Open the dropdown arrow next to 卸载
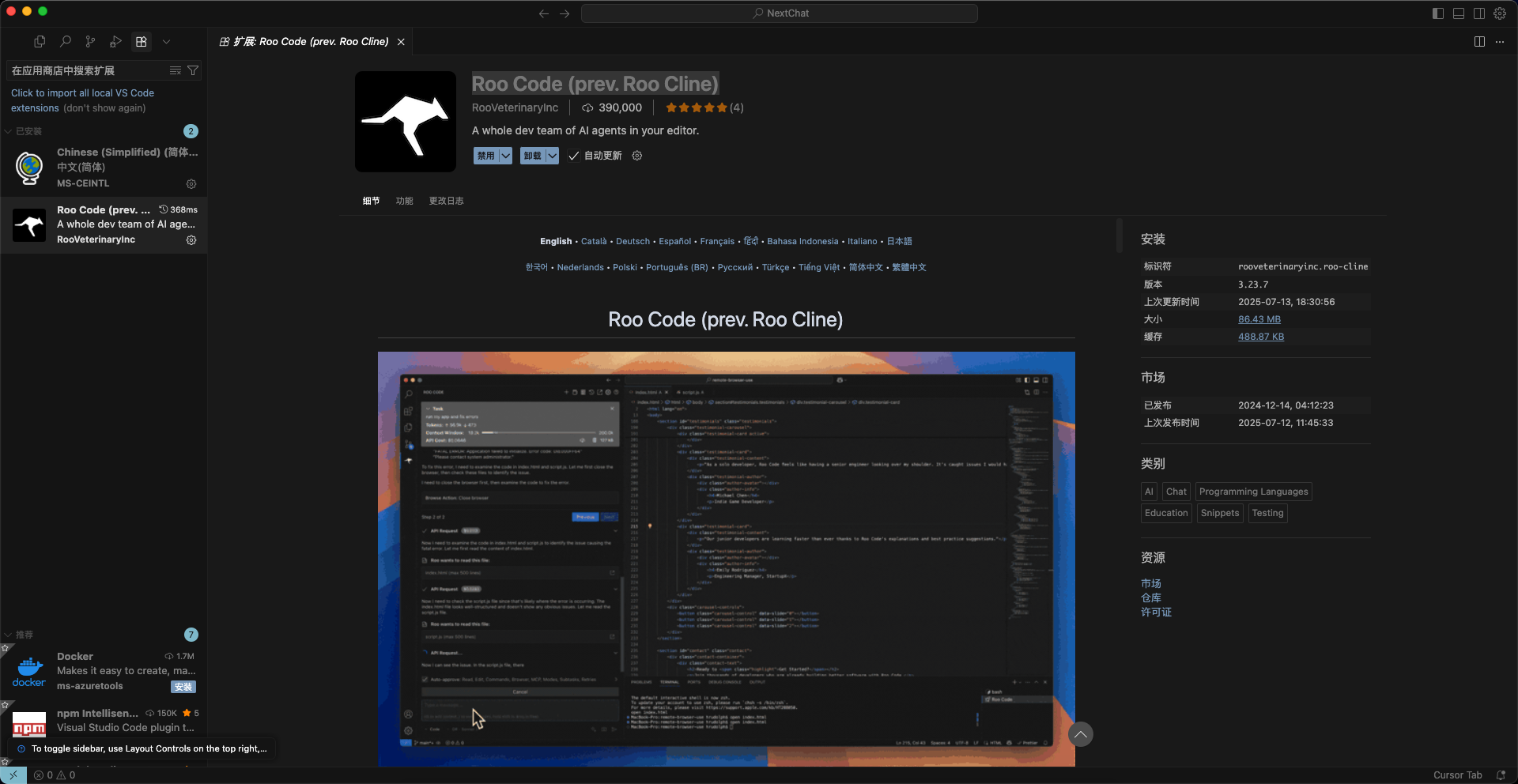This screenshot has width=1518, height=784. click(x=552, y=156)
